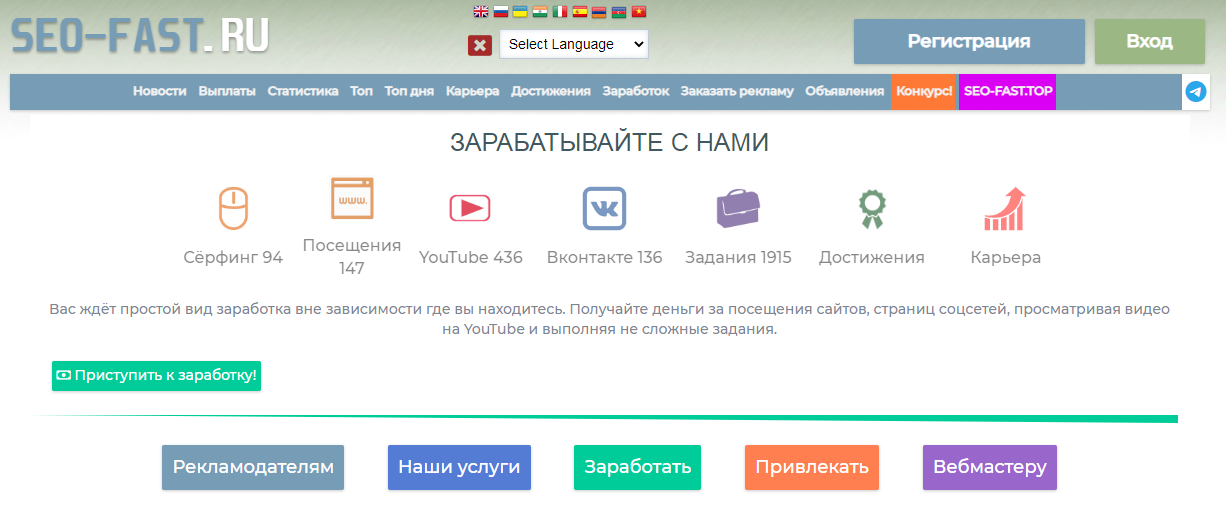Click the Сёрфинг mouse icon
Image resolution: width=1226 pixels, height=521 pixels.
coord(233,208)
